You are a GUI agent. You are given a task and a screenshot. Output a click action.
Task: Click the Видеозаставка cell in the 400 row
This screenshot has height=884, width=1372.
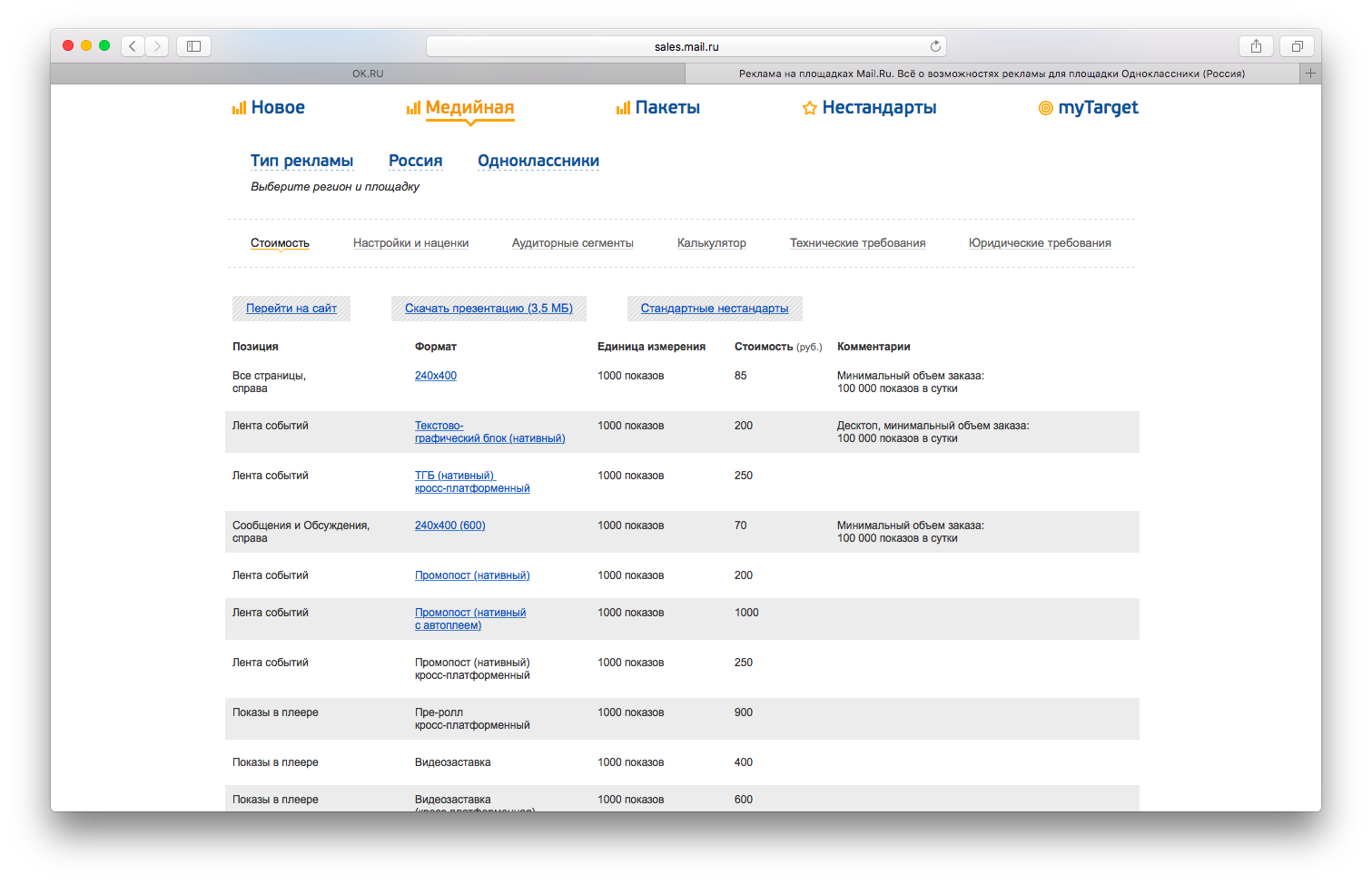point(453,762)
